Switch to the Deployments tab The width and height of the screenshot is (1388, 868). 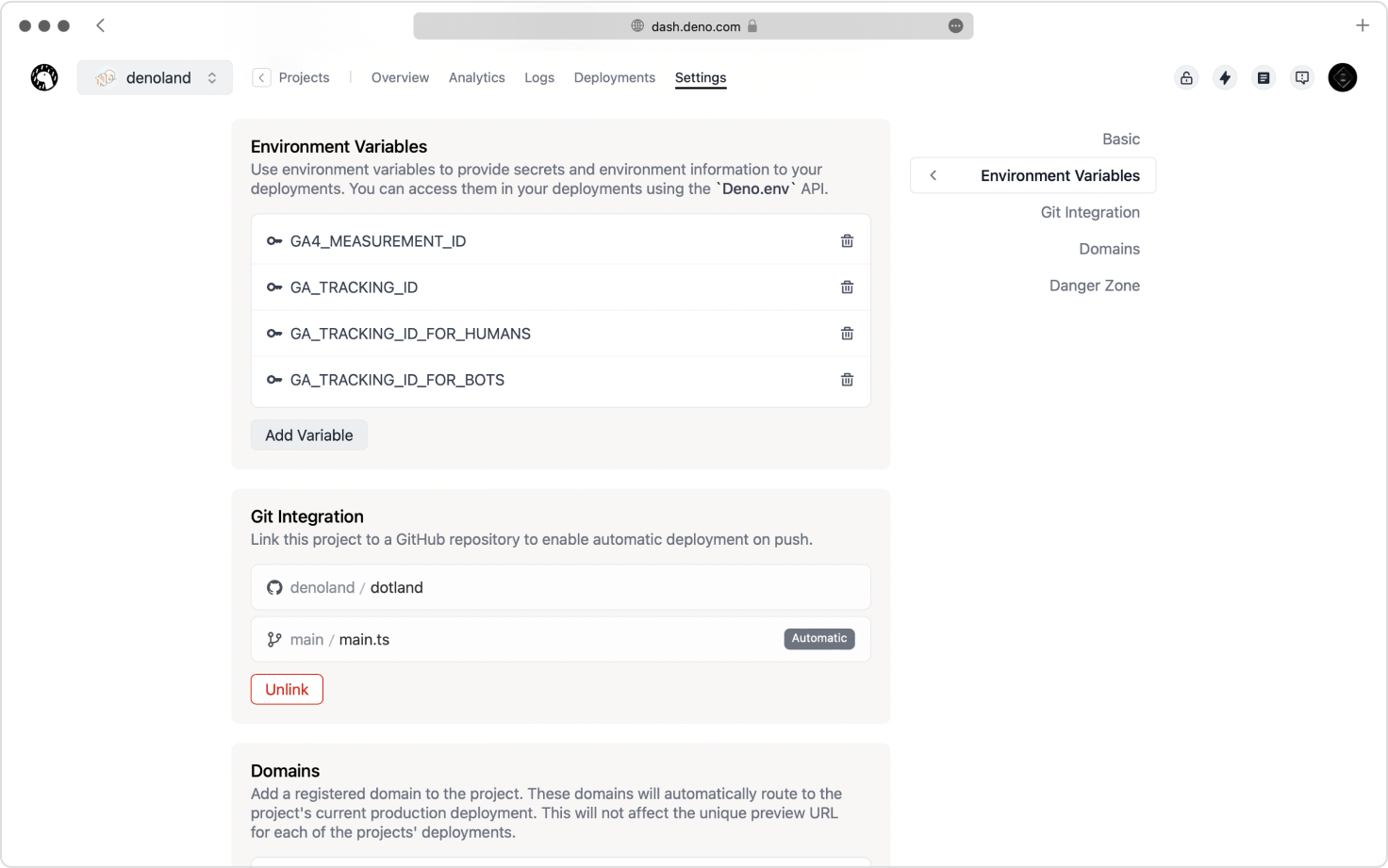pos(614,77)
